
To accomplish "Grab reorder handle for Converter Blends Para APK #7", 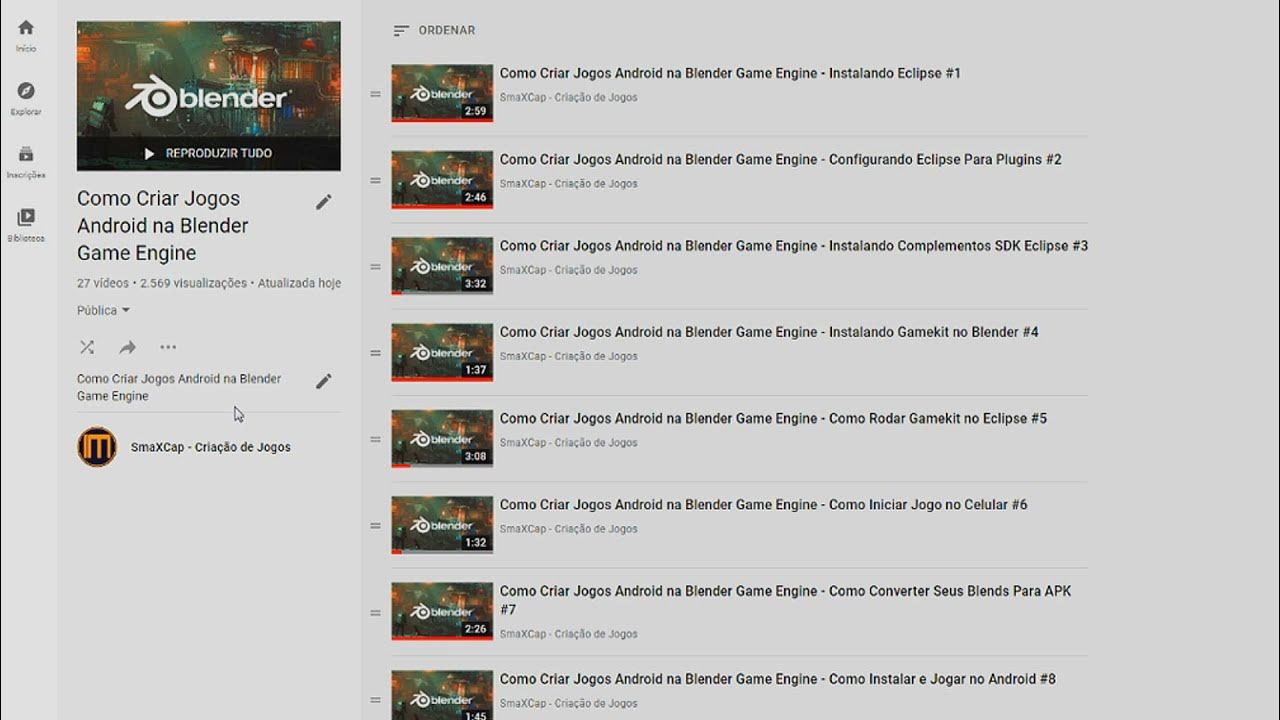I will 376,613.
